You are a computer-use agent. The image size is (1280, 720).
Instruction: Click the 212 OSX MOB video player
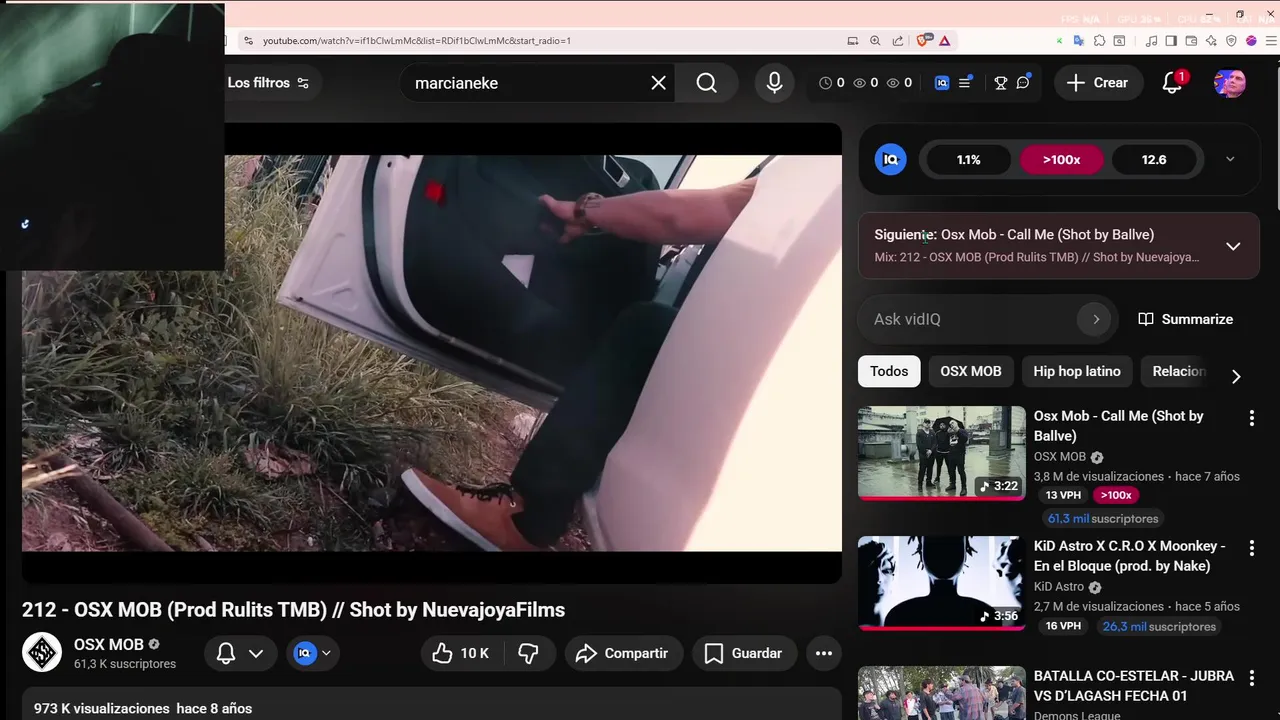coord(432,352)
